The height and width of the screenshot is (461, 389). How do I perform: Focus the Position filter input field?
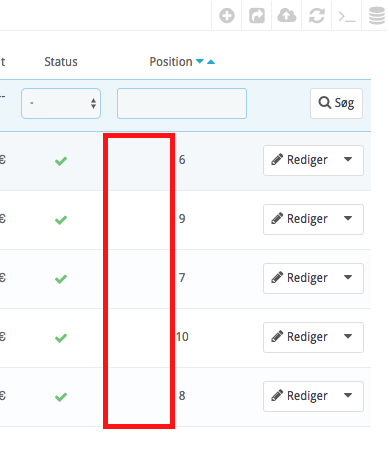(x=182, y=103)
